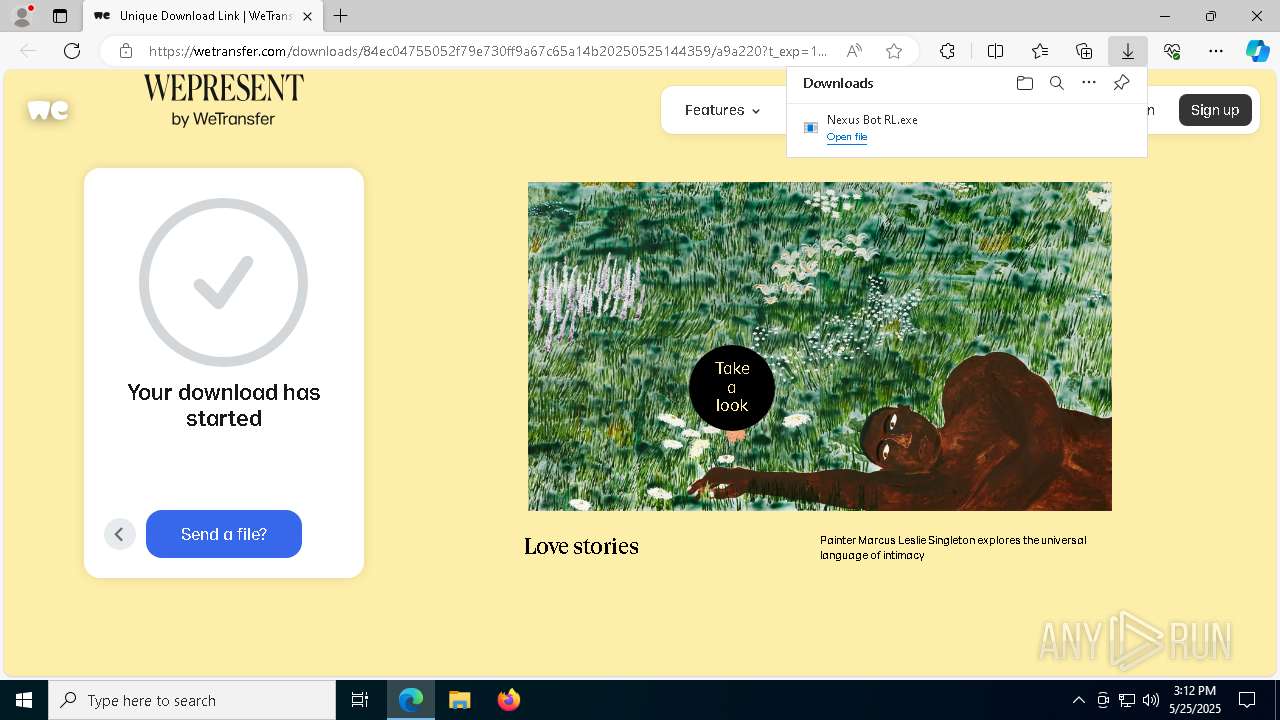Open a new browser tab
This screenshot has height=720, width=1280.
[x=341, y=16]
